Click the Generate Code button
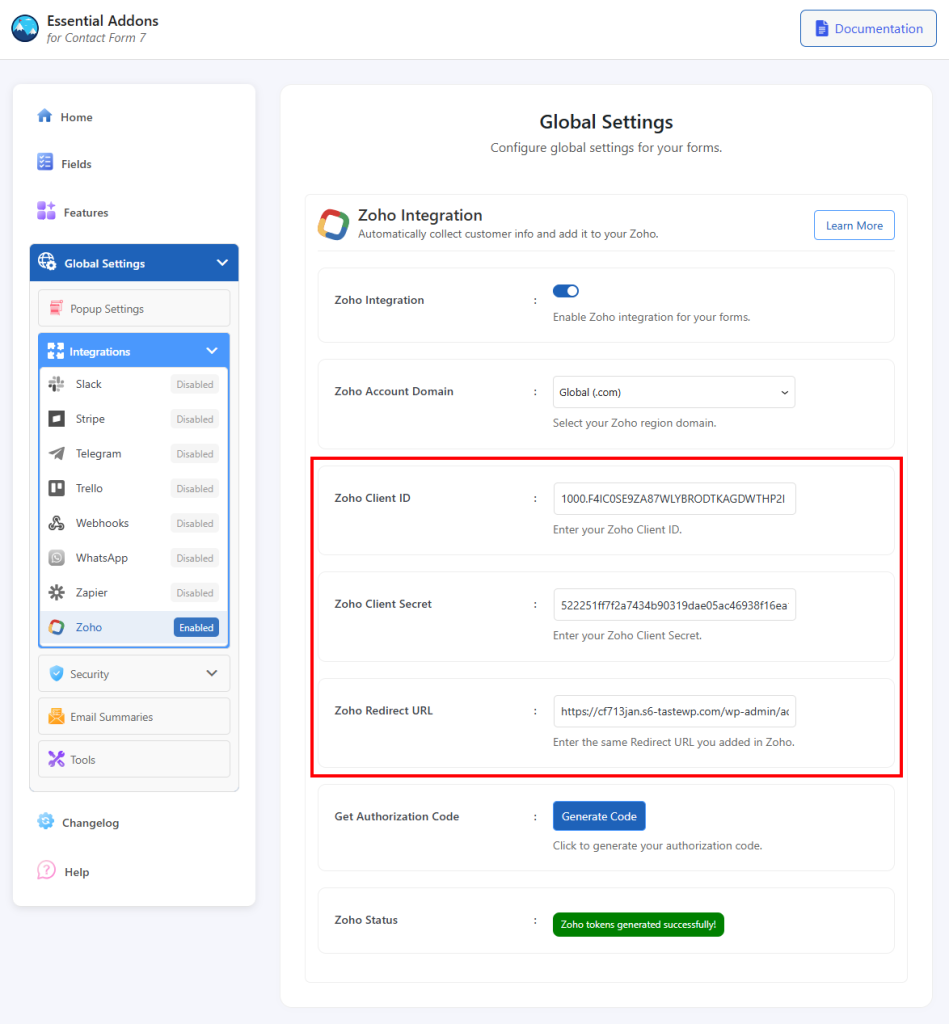The width and height of the screenshot is (949, 1024). 599,816
